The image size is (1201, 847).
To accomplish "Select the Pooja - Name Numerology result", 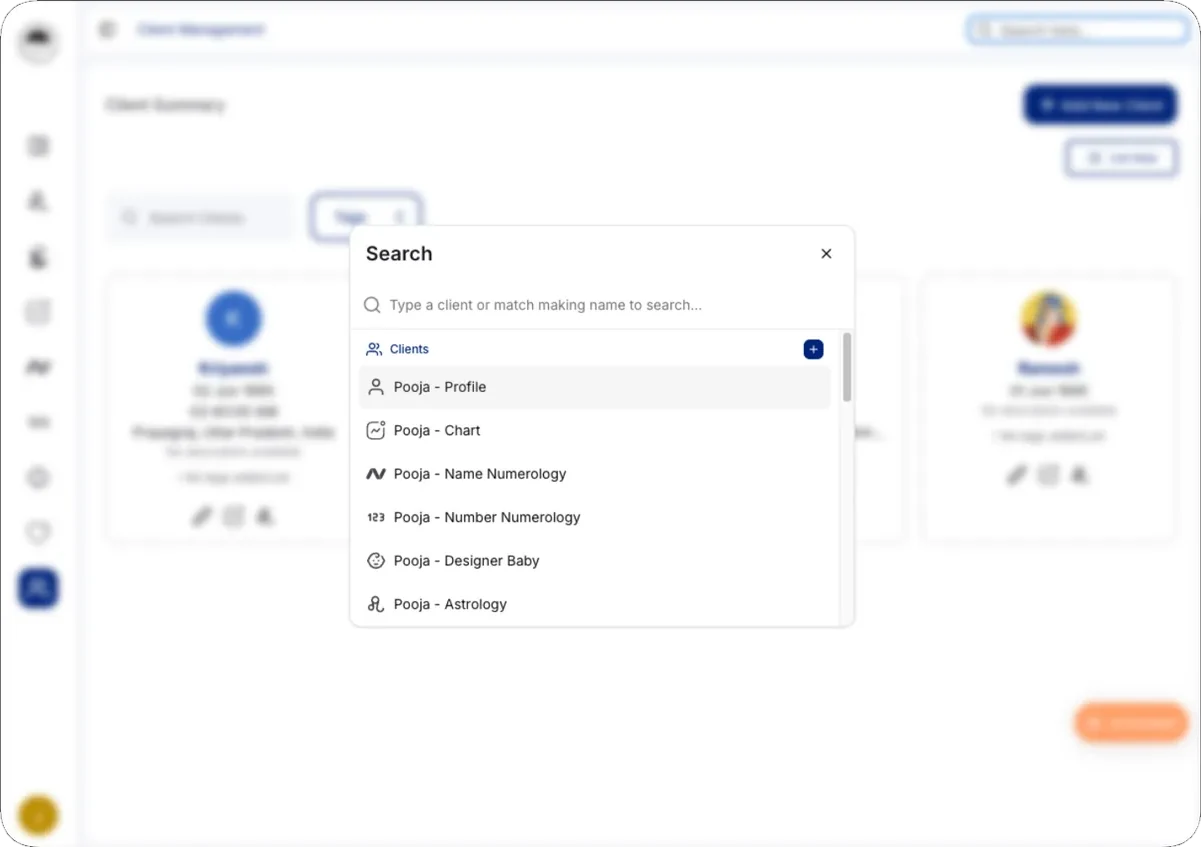I will (x=595, y=474).
